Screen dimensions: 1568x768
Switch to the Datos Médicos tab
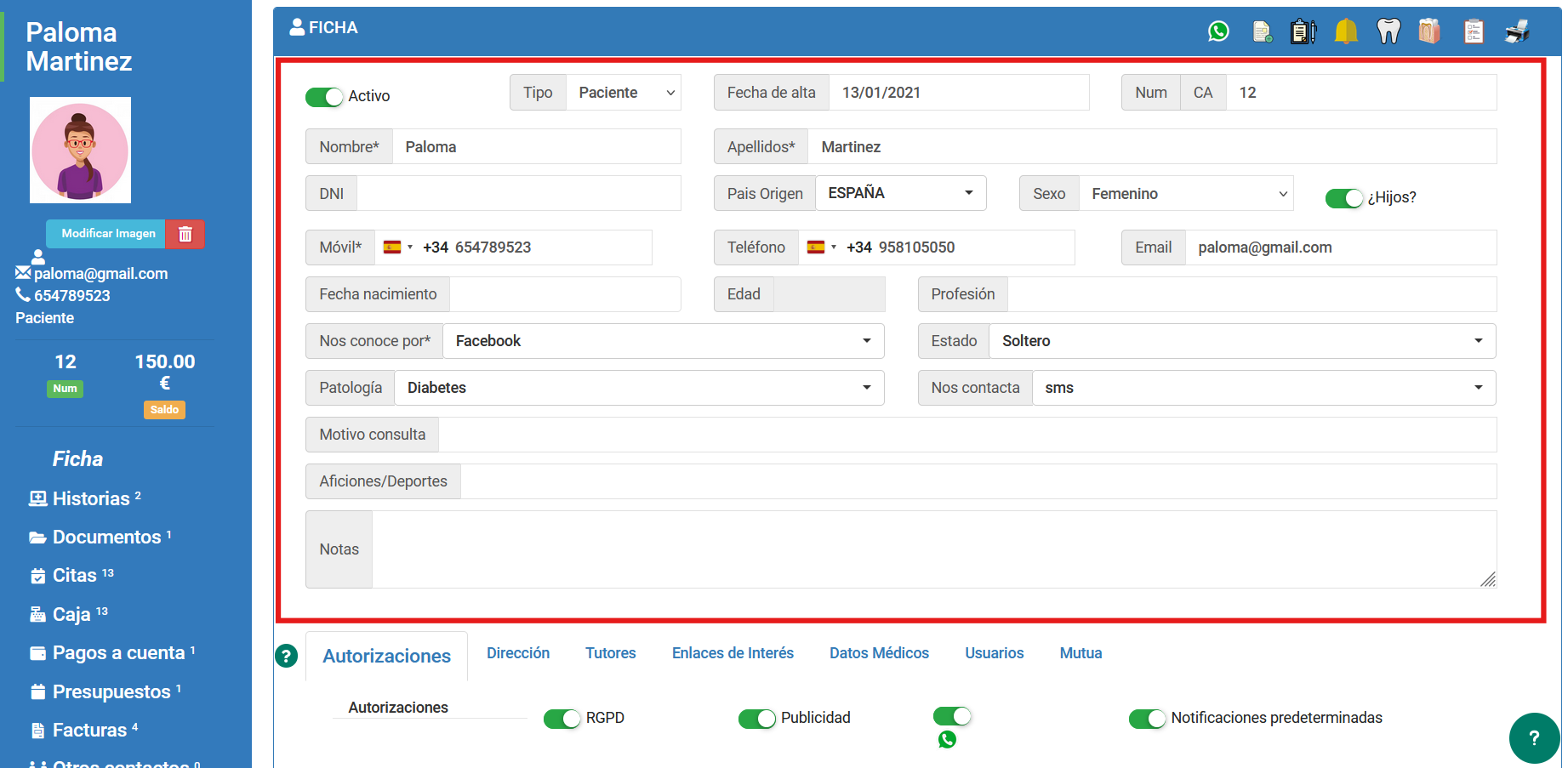[x=879, y=653]
